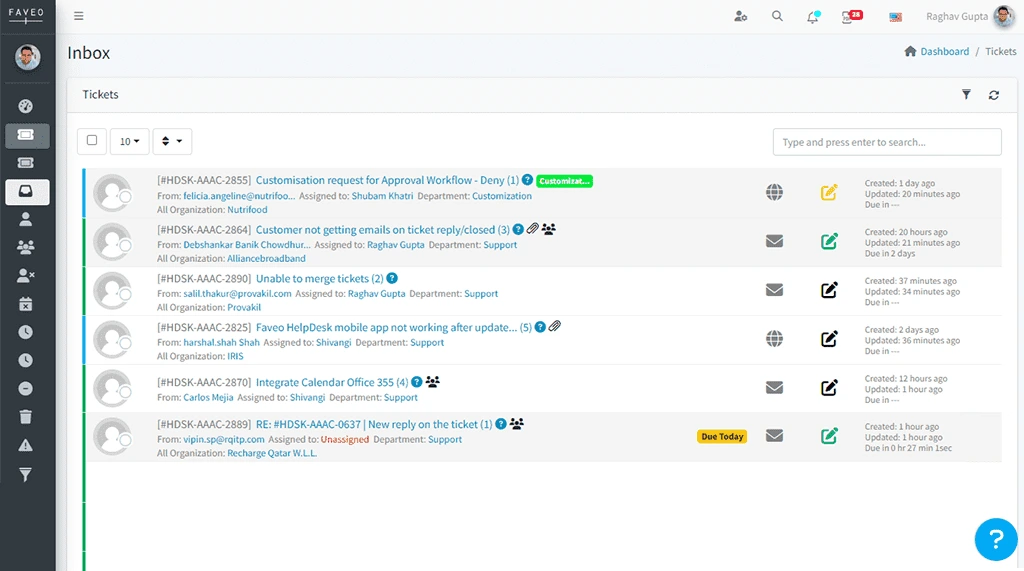The height and width of the screenshot is (571, 1024).
Task: Open organization Alliancebroadband
Action: point(266,259)
